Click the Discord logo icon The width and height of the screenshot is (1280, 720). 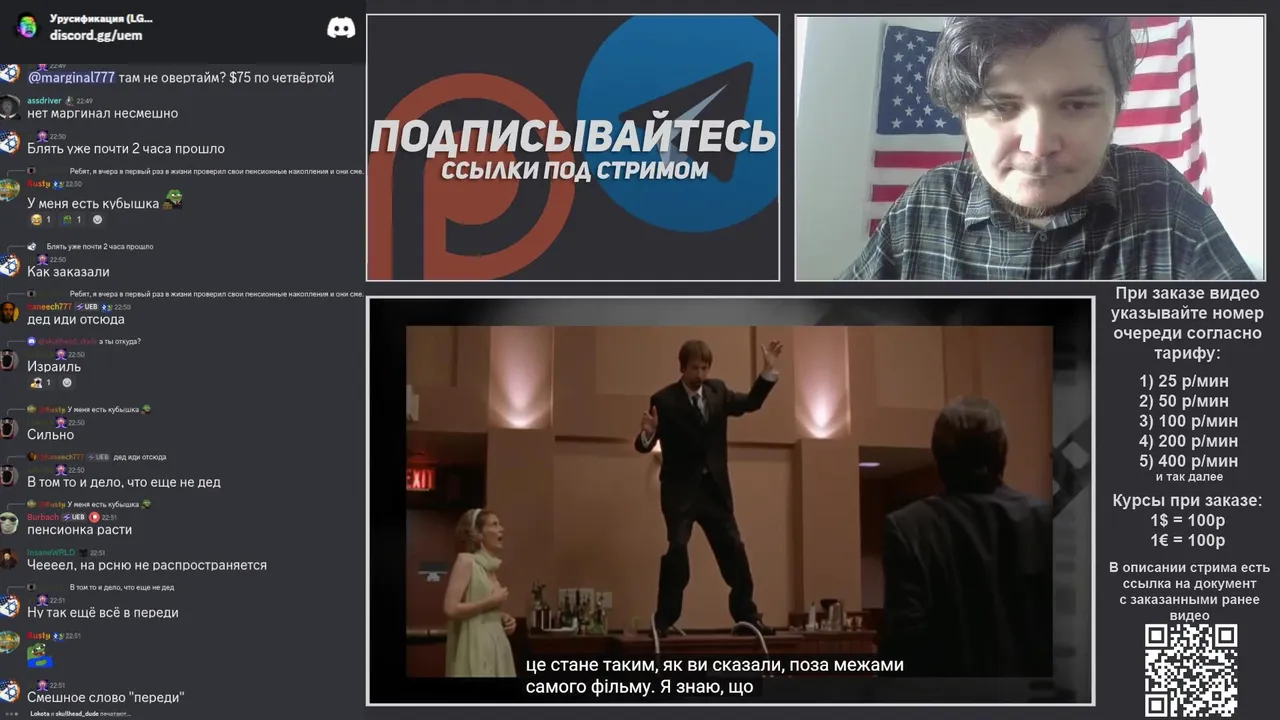tap(341, 27)
